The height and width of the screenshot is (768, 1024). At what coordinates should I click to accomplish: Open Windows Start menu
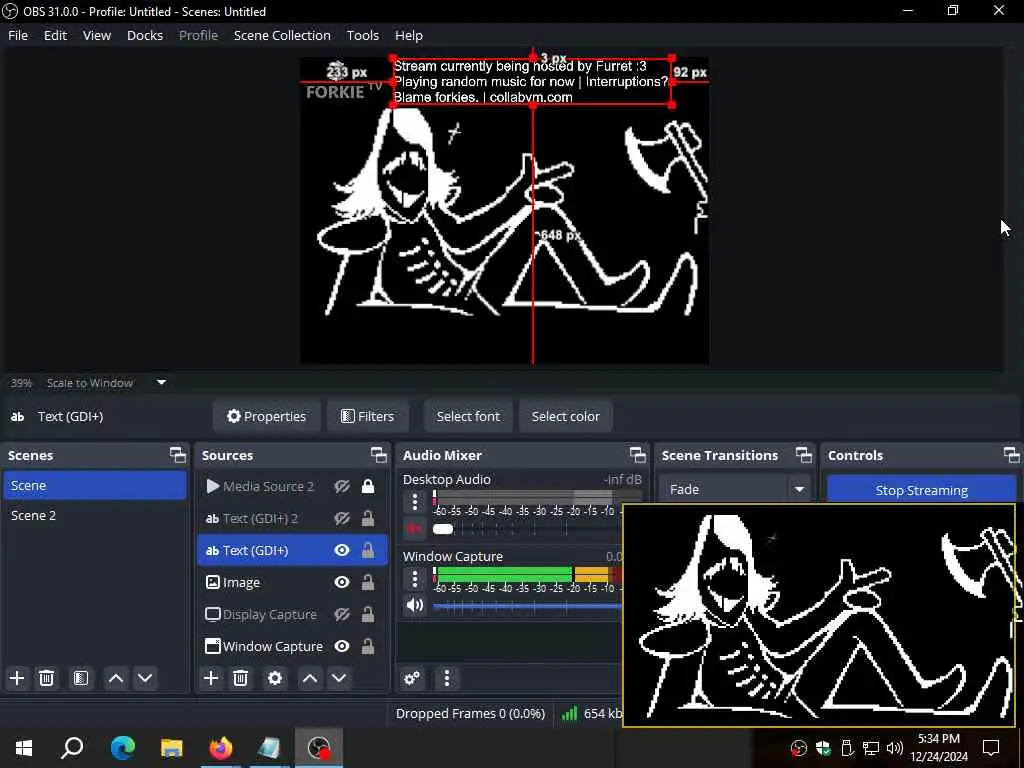click(x=24, y=747)
